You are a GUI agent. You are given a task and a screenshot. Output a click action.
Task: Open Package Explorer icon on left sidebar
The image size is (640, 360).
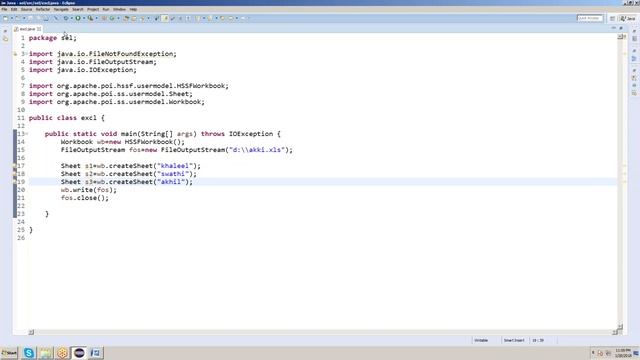click(5, 39)
